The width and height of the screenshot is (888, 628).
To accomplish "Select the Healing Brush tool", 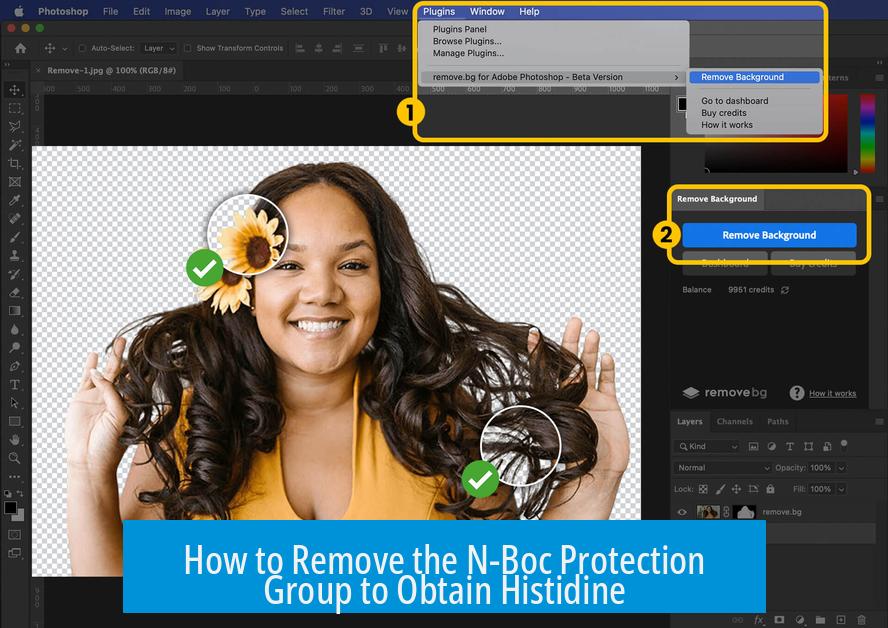I will click(x=15, y=219).
